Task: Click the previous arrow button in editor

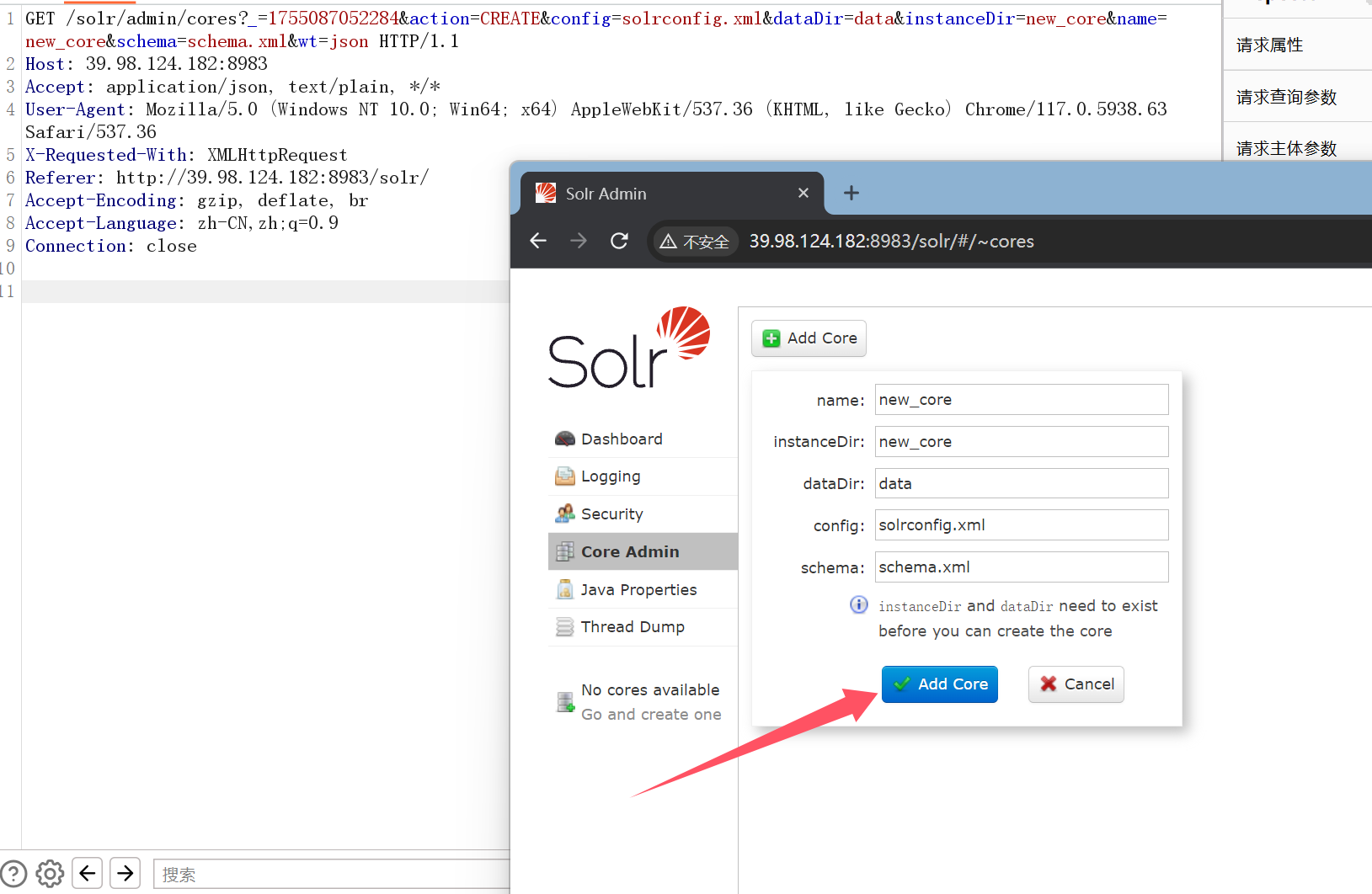Action: tap(88, 874)
